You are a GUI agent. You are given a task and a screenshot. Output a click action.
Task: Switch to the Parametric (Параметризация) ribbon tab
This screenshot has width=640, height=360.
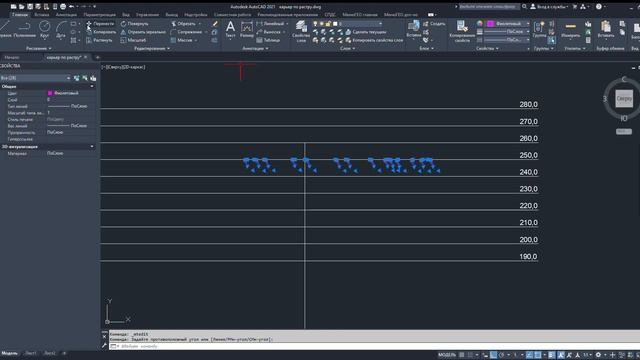pos(99,14)
